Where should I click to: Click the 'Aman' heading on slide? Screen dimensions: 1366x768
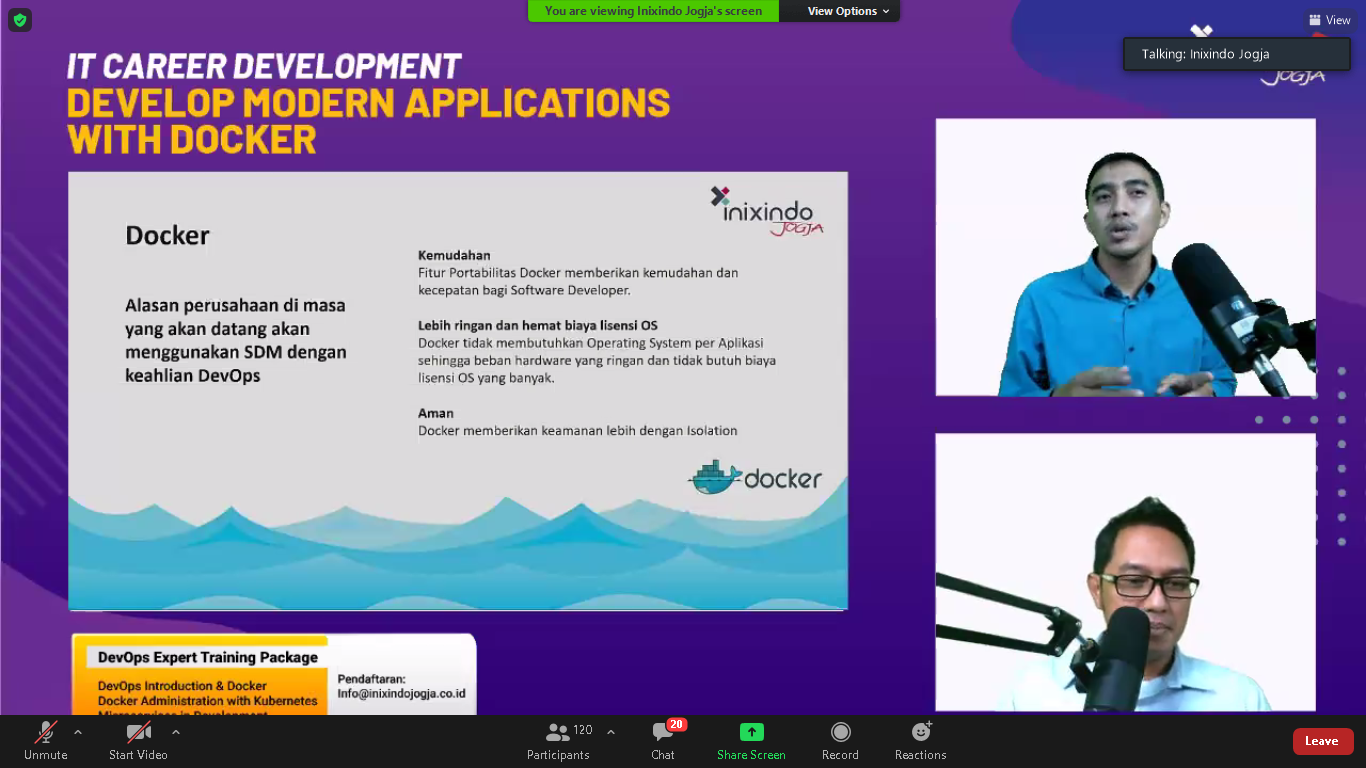(436, 413)
